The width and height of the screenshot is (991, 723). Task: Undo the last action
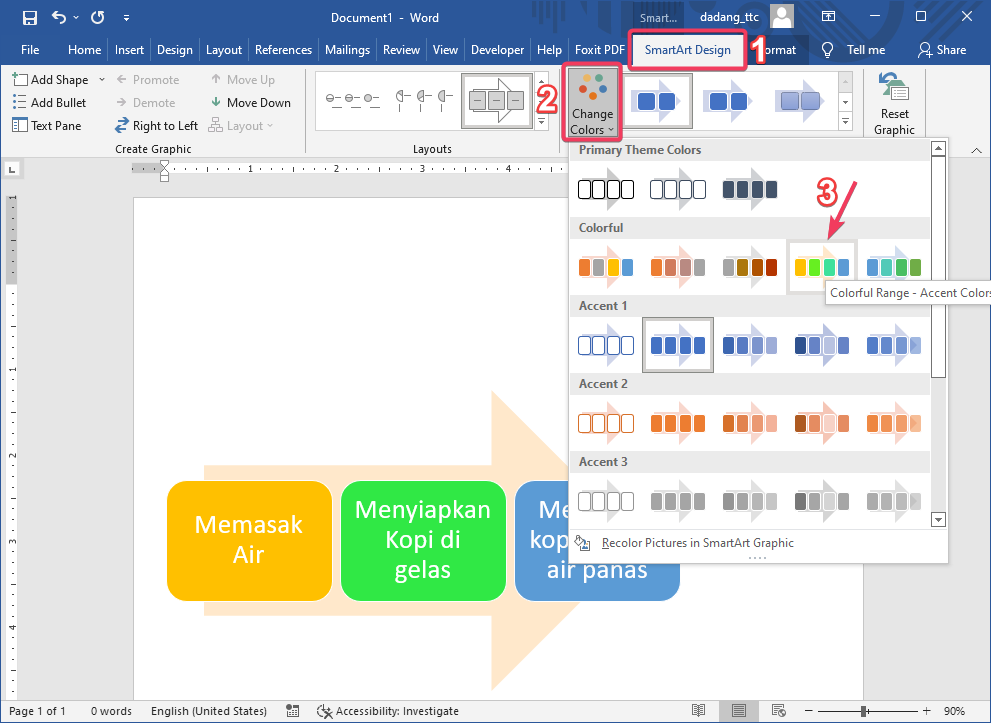(x=57, y=17)
